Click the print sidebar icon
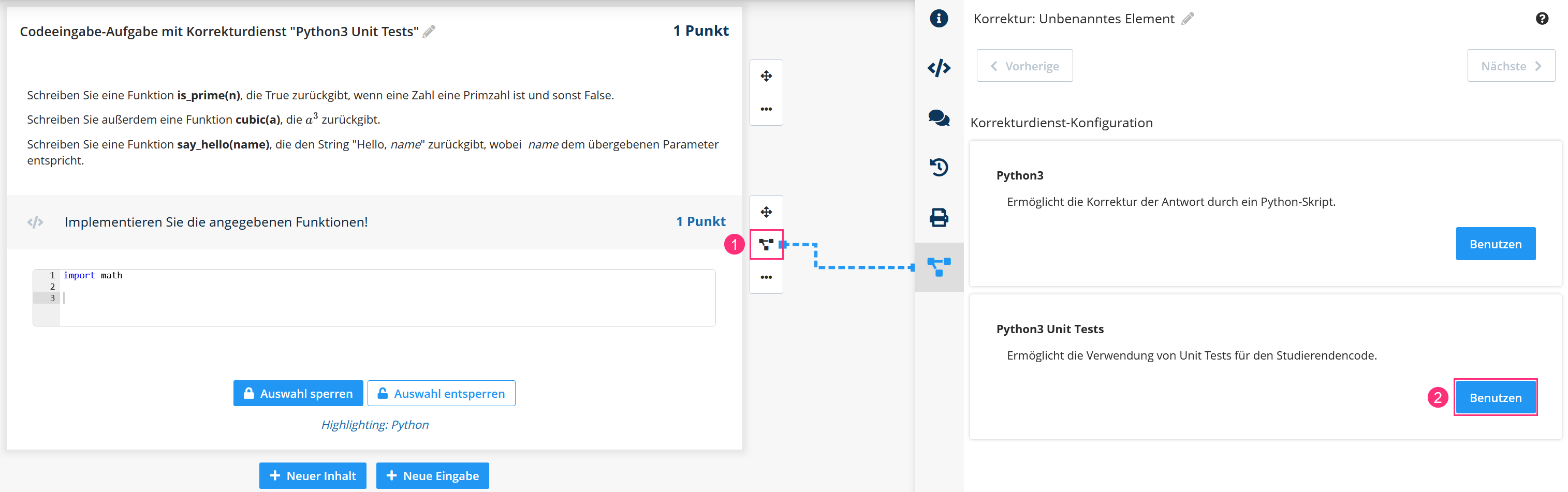Image resolution: width=1568 pixels, height=492 pixels. [939, 217]
